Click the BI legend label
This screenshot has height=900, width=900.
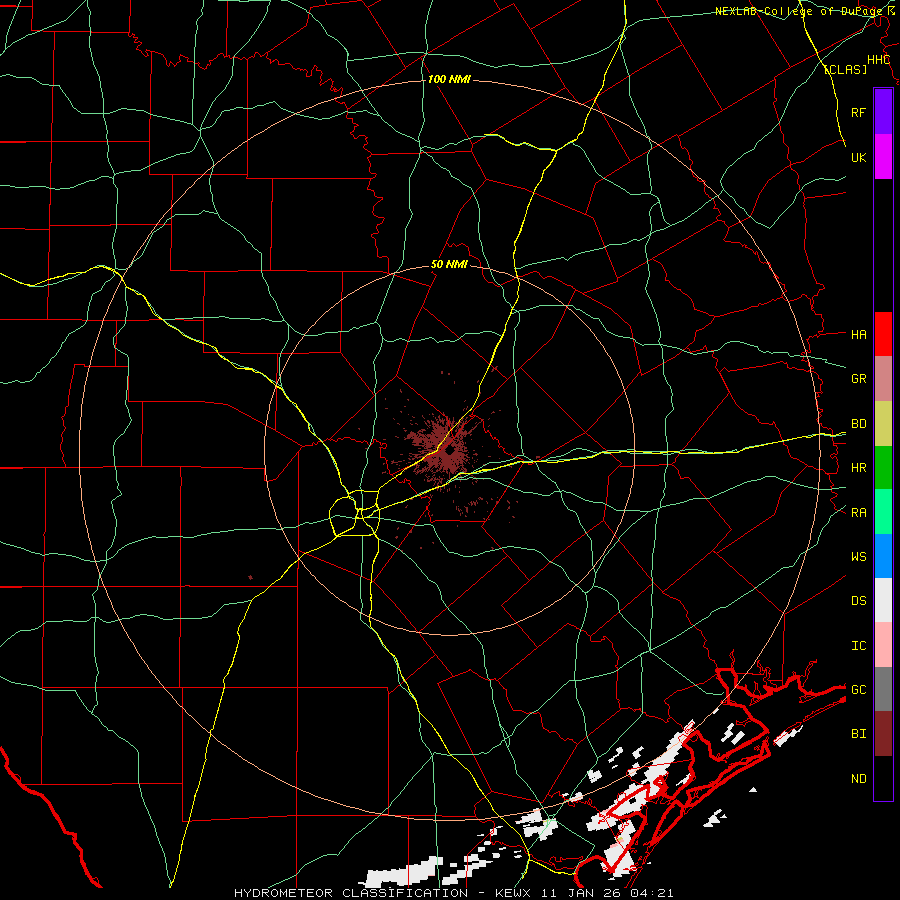[x=858, y=734]
